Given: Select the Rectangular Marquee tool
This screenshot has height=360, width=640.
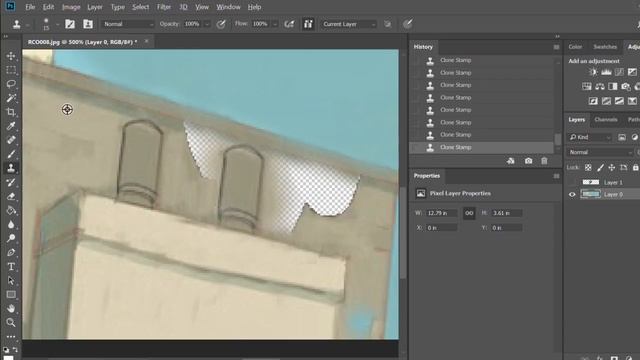Looking at the screenshot, I should tap(11, 70).
